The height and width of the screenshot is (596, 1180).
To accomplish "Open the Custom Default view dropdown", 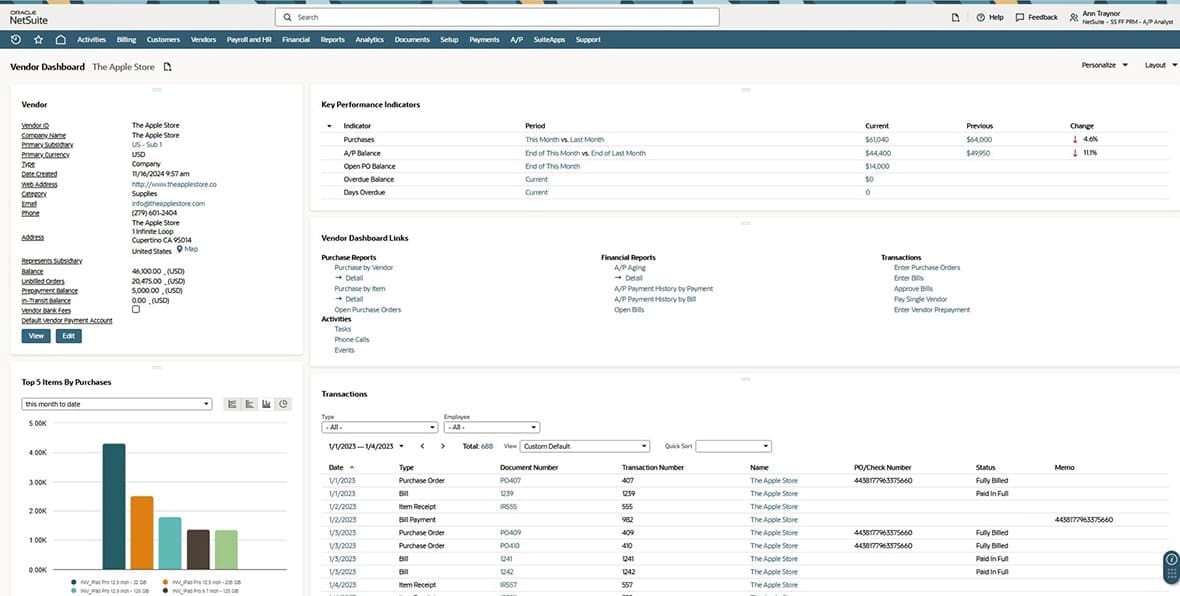I will (585, 446).
